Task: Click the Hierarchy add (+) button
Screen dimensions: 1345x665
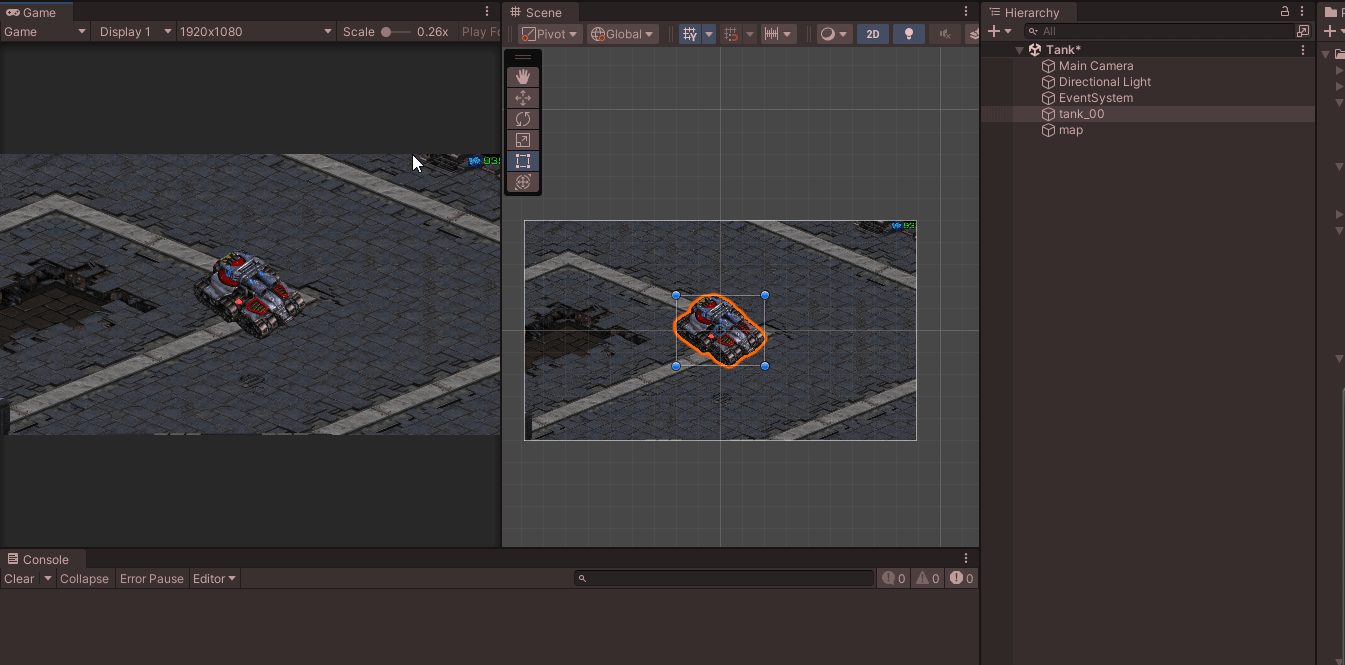Action: 993,32
